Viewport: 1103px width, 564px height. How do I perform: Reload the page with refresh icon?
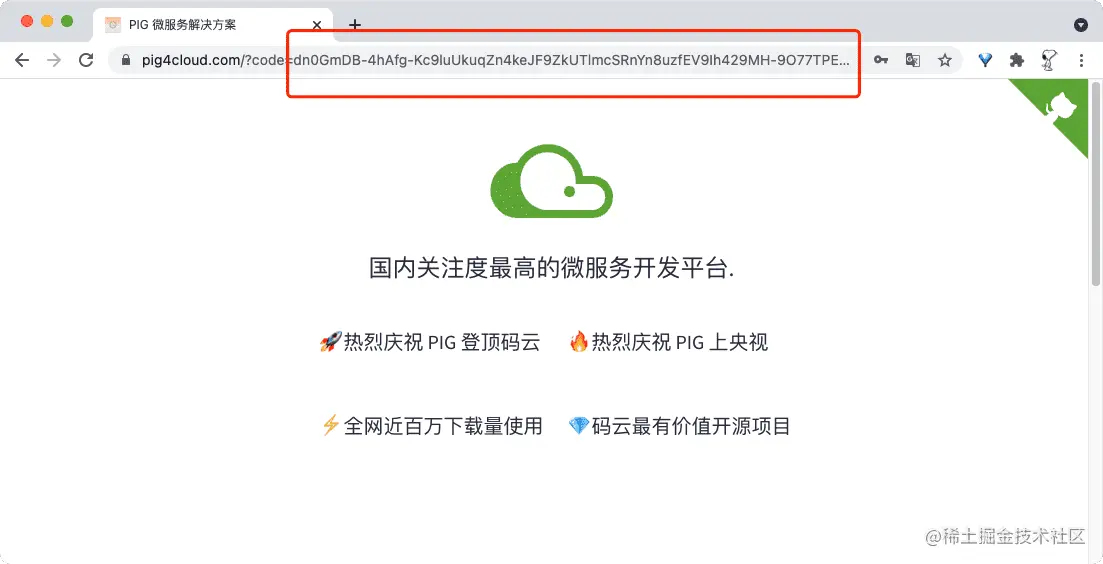(86, 60)
